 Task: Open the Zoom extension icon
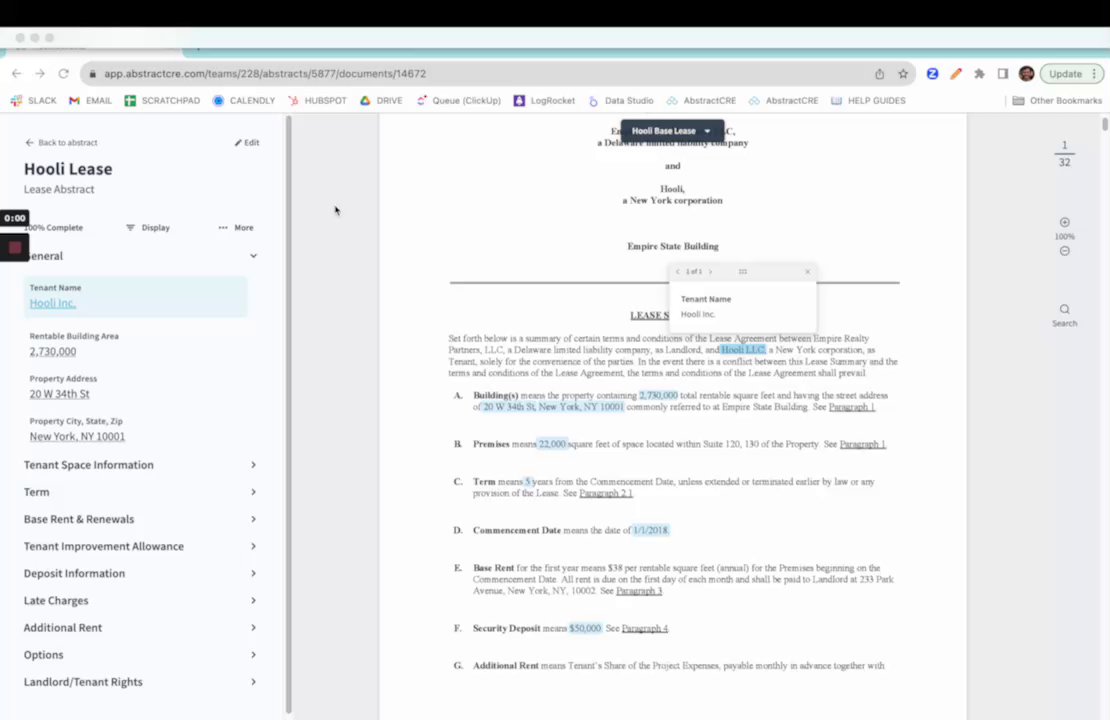point(932,74)
